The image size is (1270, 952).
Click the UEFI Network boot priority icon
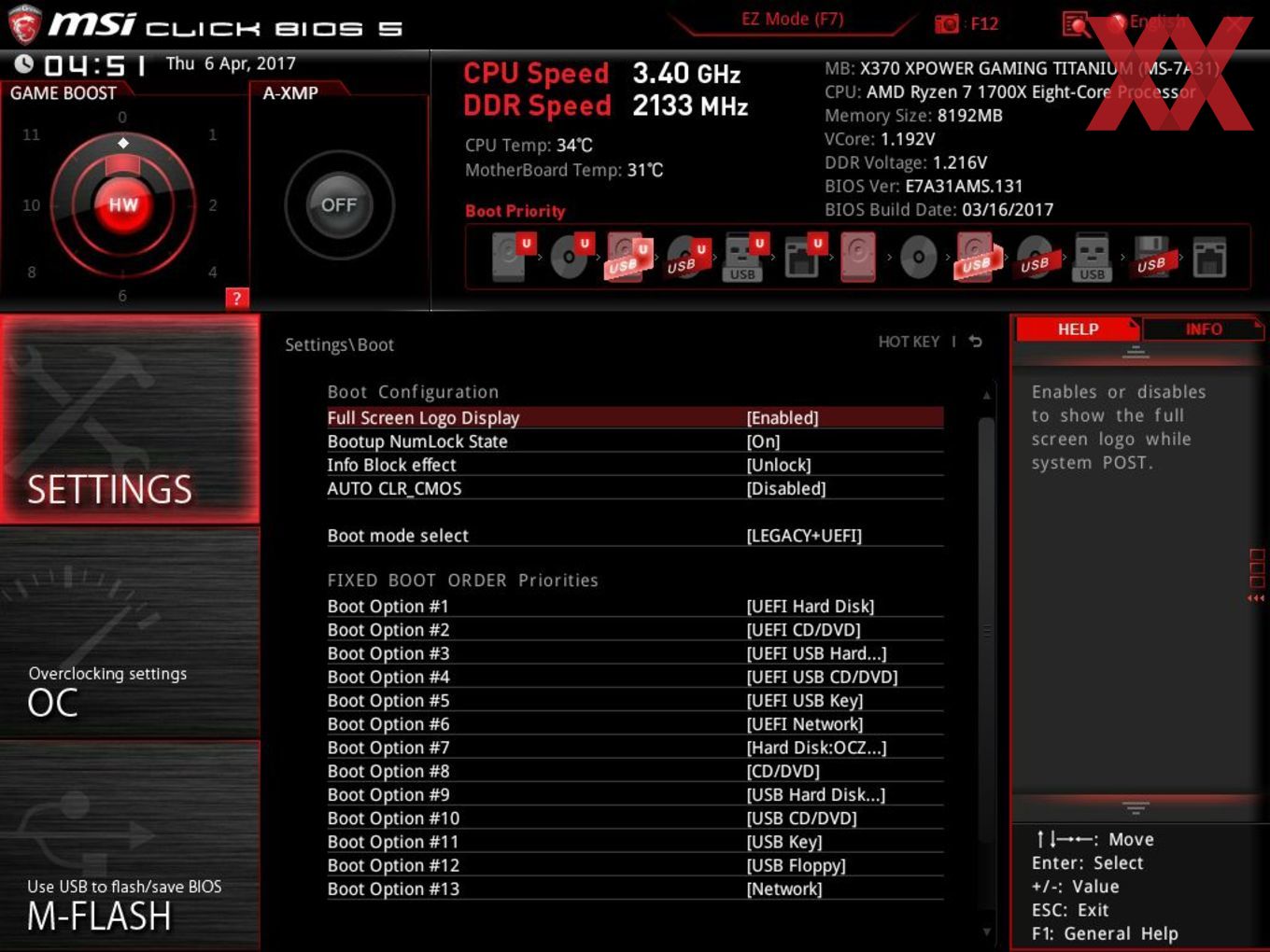pyautogui.click(x=803, y=257)
